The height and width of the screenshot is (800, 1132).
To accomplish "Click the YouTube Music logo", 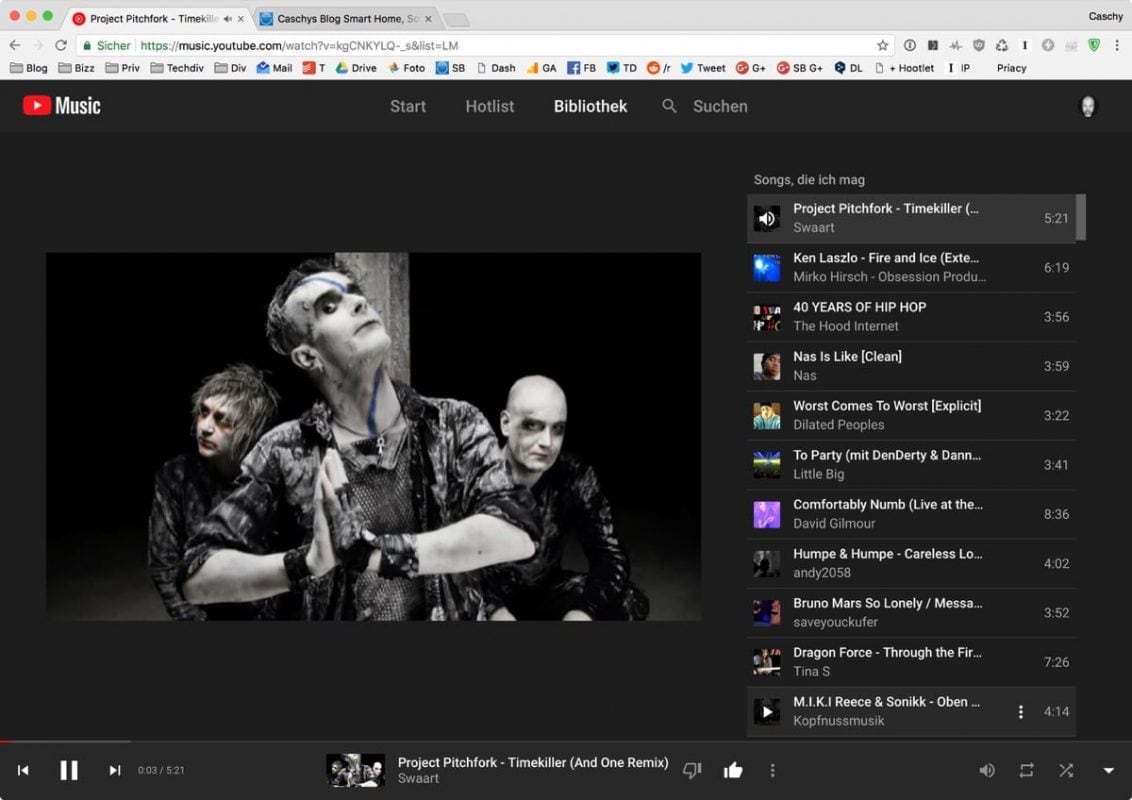I will click(62, 106).
